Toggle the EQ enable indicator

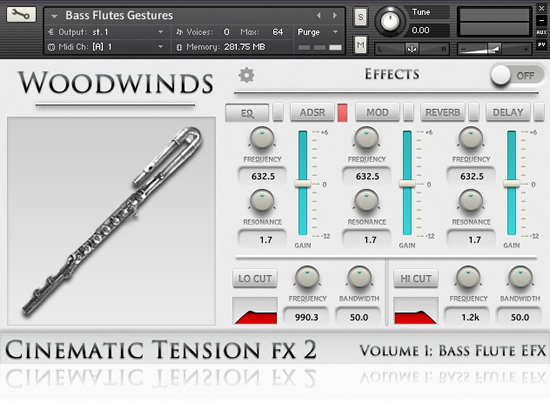click(x=278, y=112)
